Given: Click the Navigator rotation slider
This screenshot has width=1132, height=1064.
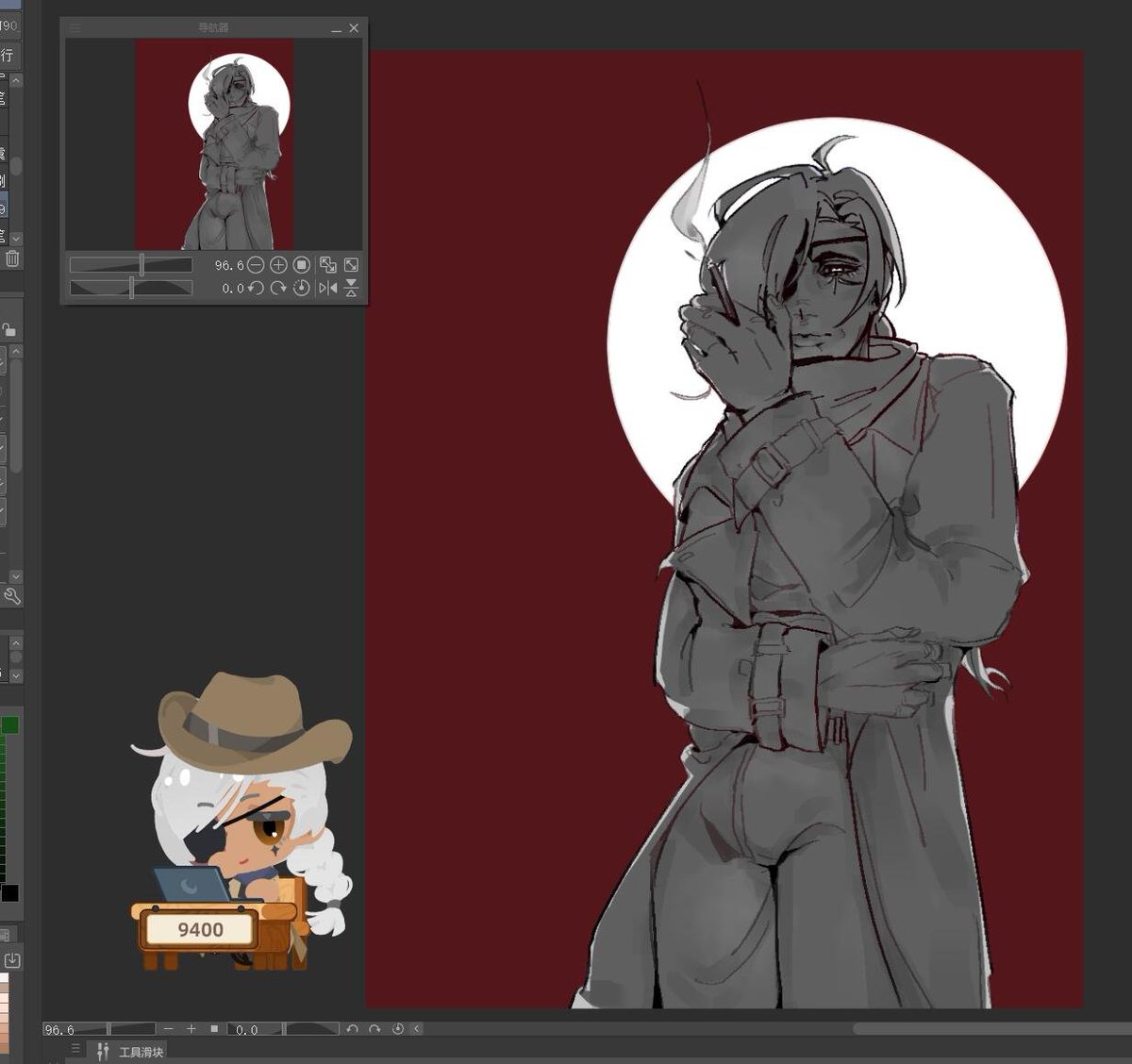Looking at the screenshot, I should tap(131, 288).
